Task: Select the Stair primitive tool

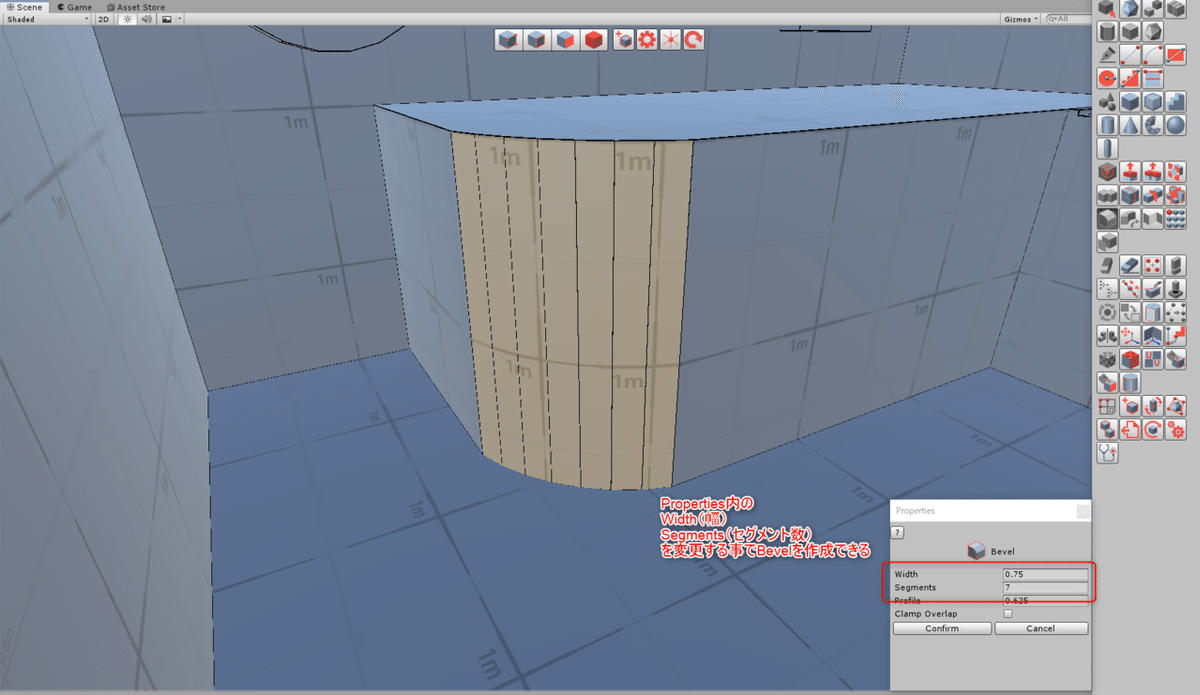Action: pyautogui.click(x=1175, y=101)
